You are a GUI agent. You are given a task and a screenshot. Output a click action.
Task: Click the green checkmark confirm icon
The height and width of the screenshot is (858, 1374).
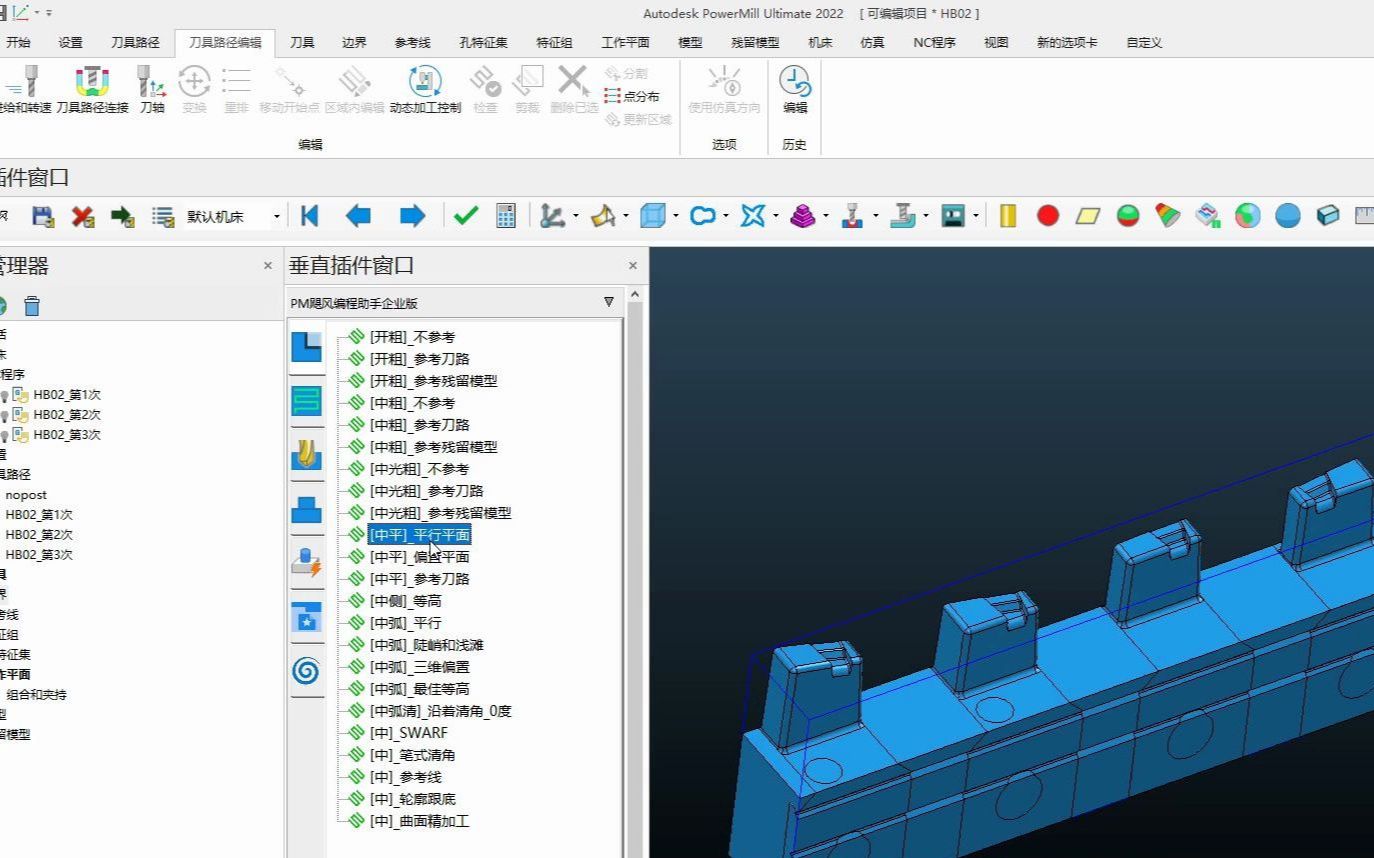(466, 216)
